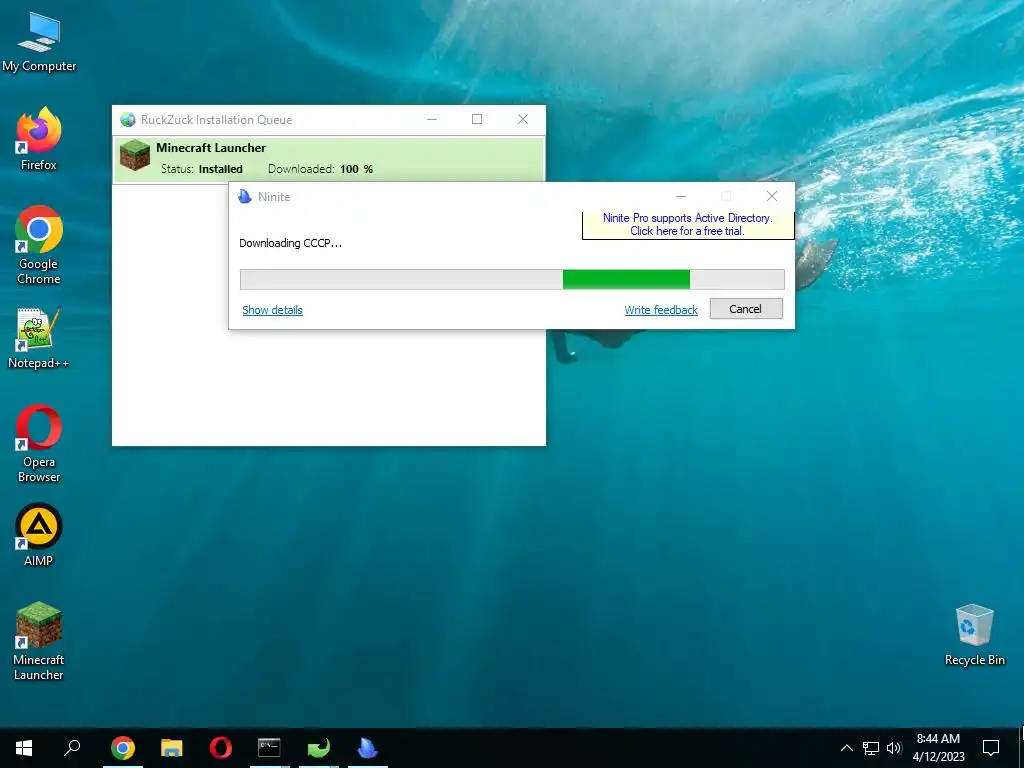
Task: Click the Windows Start button
Action: [x=24, y=748]
